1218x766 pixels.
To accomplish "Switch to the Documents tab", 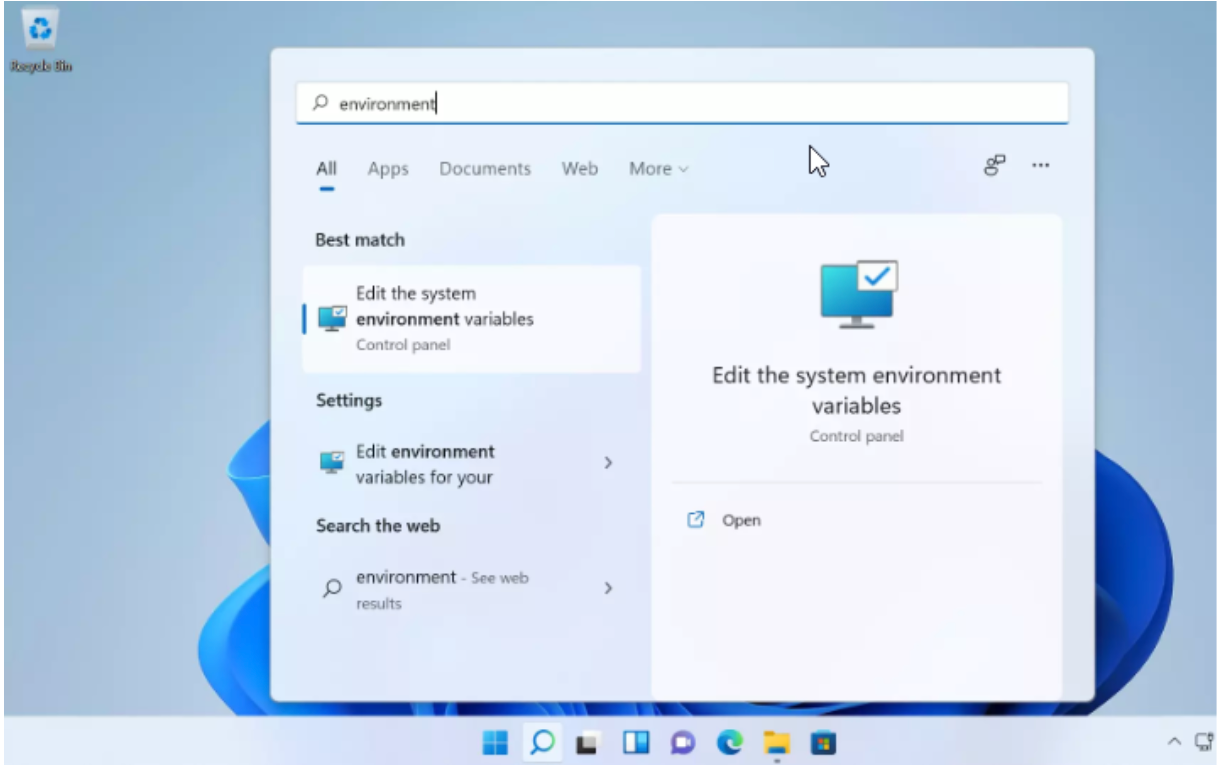I will [x=485, y=169].
